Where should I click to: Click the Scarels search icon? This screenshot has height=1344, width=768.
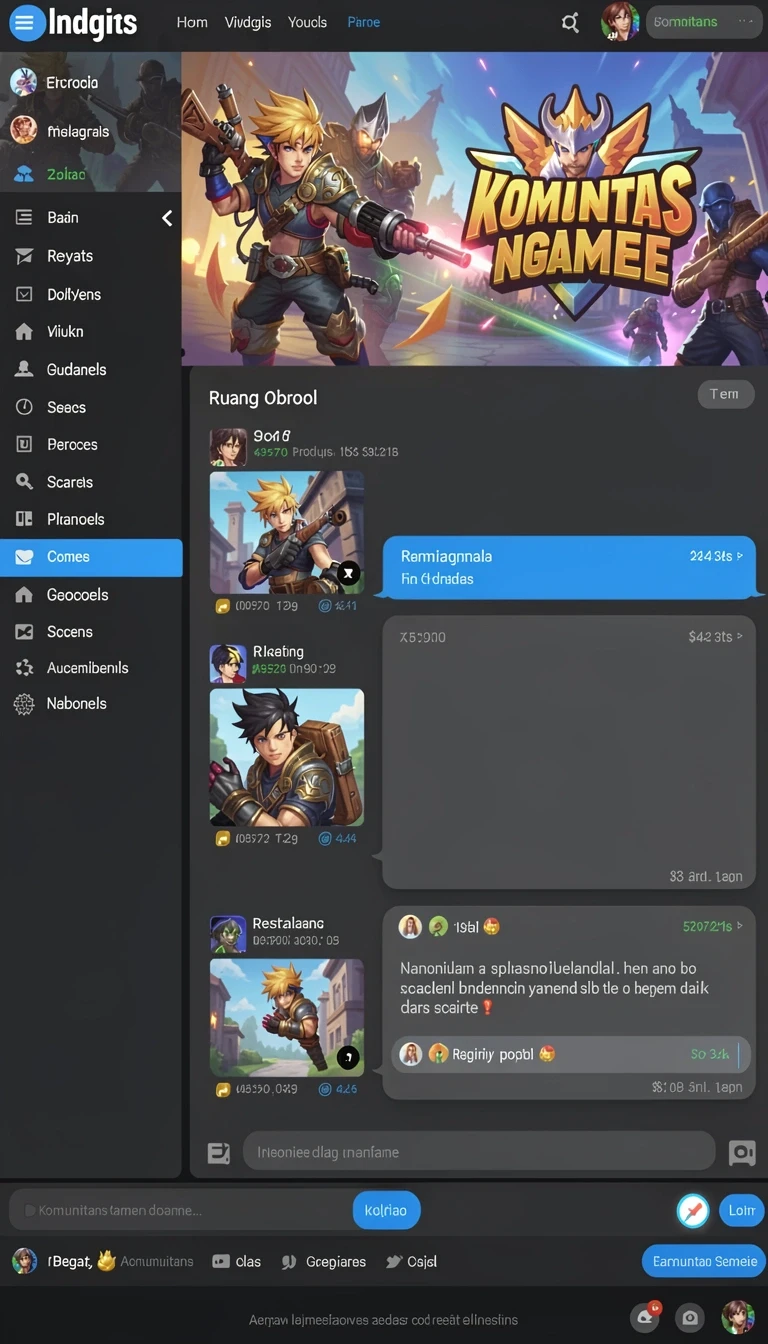pyautogui.click(x=24, y=482)
